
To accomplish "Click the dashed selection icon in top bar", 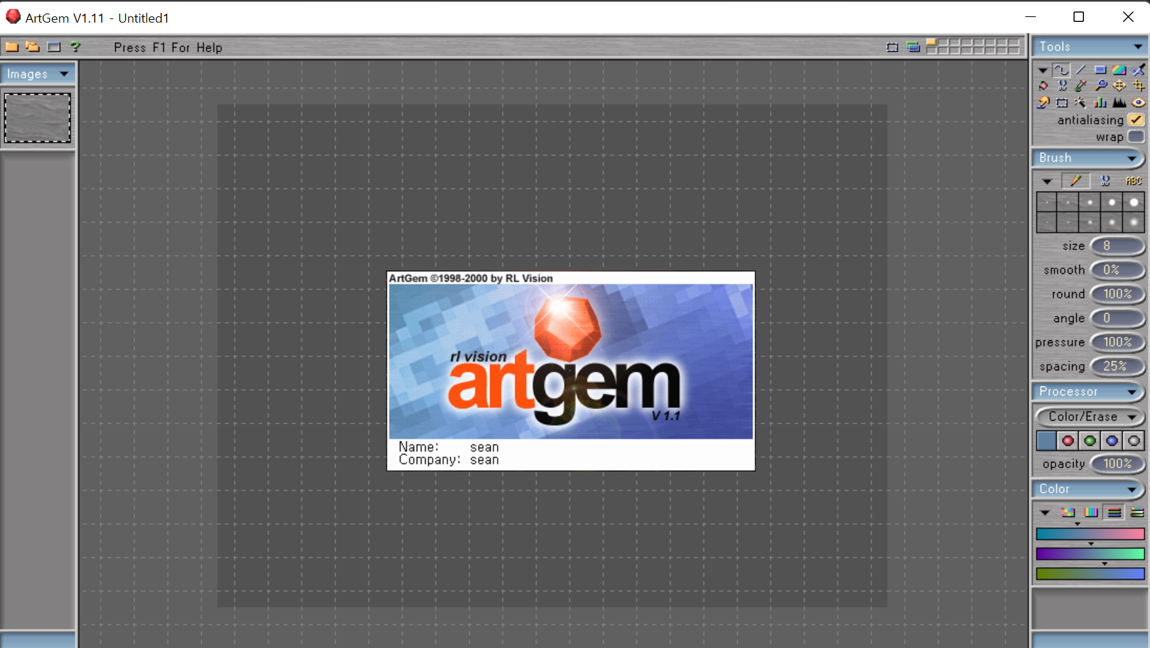I will 893,47.
